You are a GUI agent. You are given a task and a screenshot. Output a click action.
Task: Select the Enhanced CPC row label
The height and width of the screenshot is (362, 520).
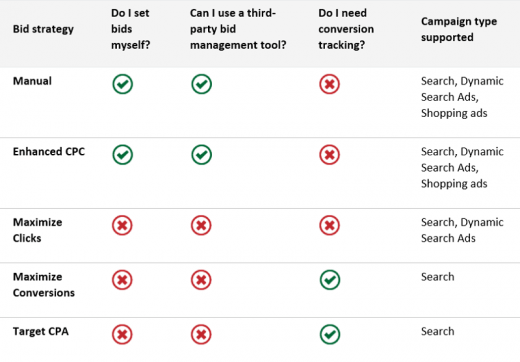pyautogui.click(x=49, y=152)
